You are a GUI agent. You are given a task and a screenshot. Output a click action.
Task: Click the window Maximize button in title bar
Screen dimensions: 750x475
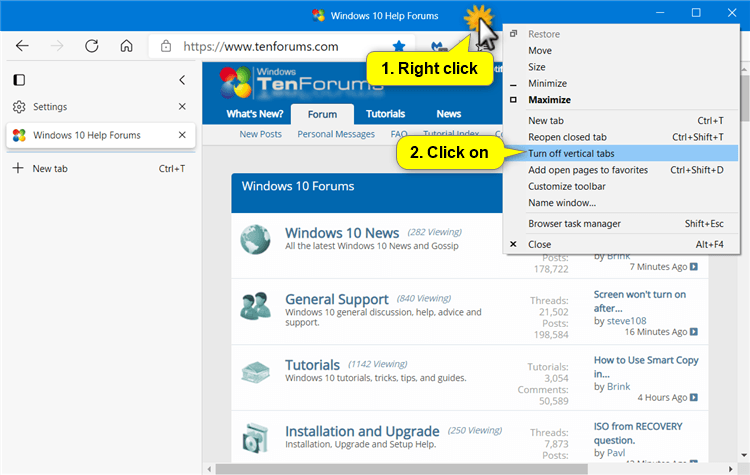(x=696, y=13)
